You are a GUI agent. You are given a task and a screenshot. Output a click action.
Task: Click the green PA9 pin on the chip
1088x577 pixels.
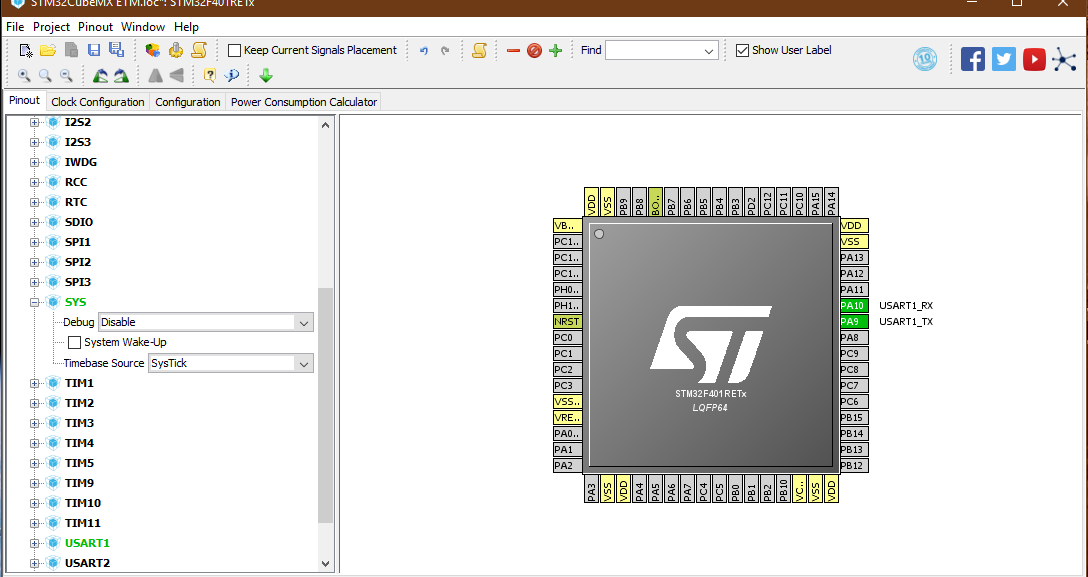coord(854,322)
